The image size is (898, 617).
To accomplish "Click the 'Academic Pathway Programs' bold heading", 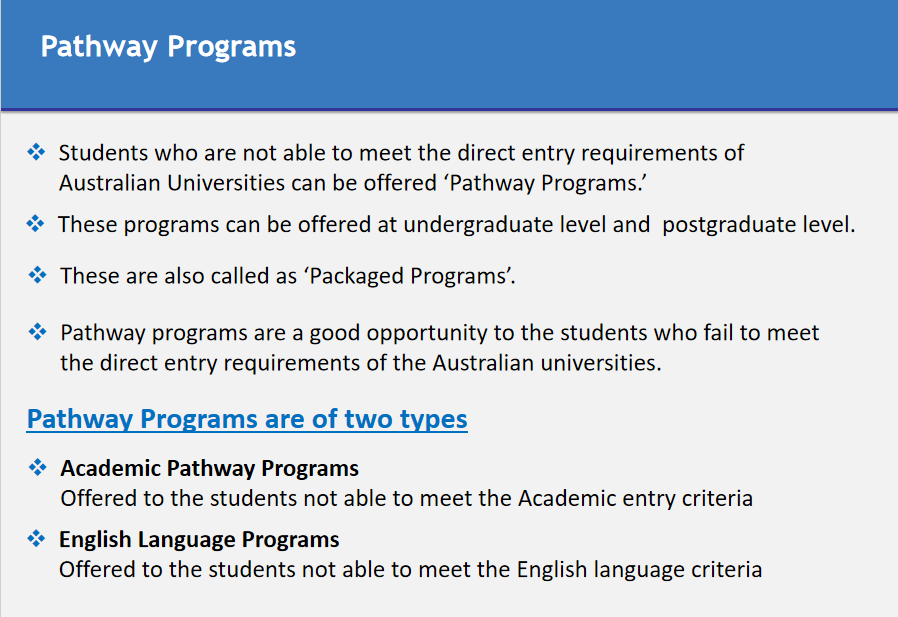I will tap(210, 469).
